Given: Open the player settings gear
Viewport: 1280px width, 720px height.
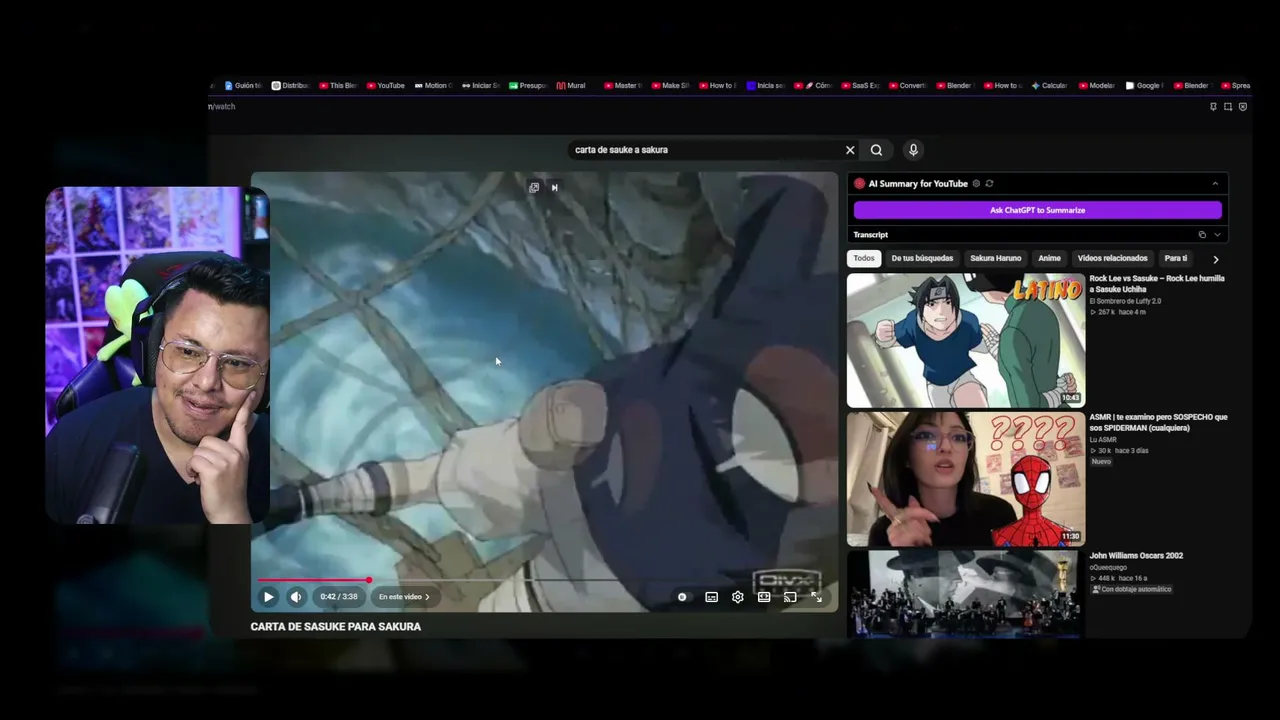Looking at the screenshot, I should tap(737, 597).
